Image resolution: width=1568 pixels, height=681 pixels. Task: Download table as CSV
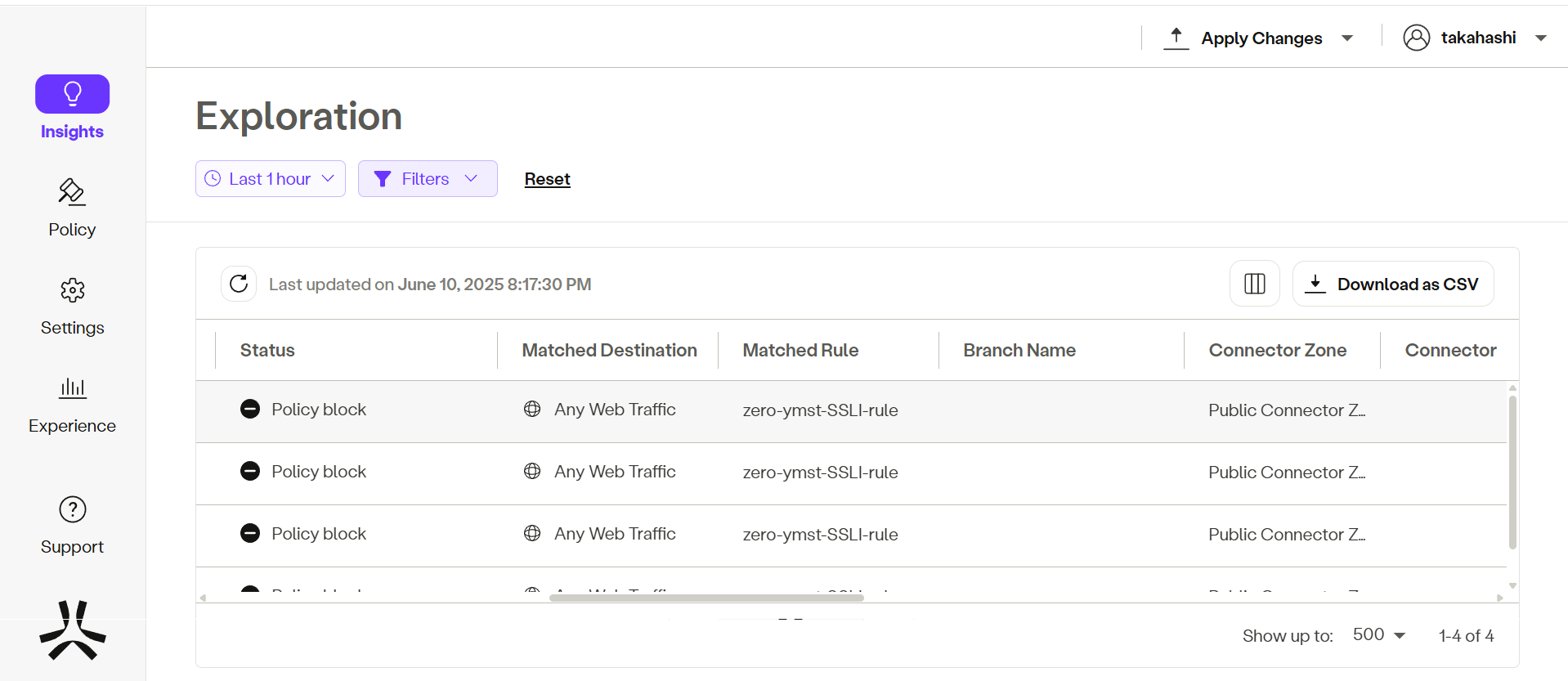point(1392,284)
